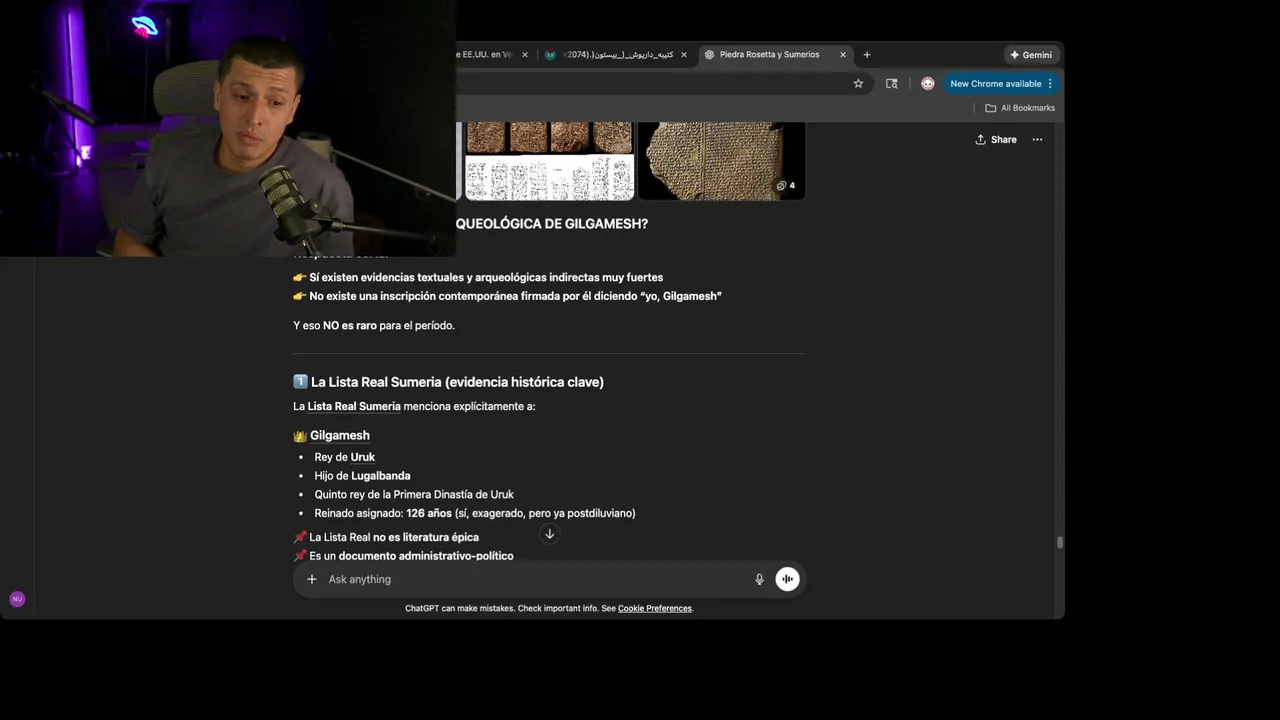The image size is (1280, 720).
Task: Click 'Y eso NO es raro para el período.'
Action: click(374, 326)
